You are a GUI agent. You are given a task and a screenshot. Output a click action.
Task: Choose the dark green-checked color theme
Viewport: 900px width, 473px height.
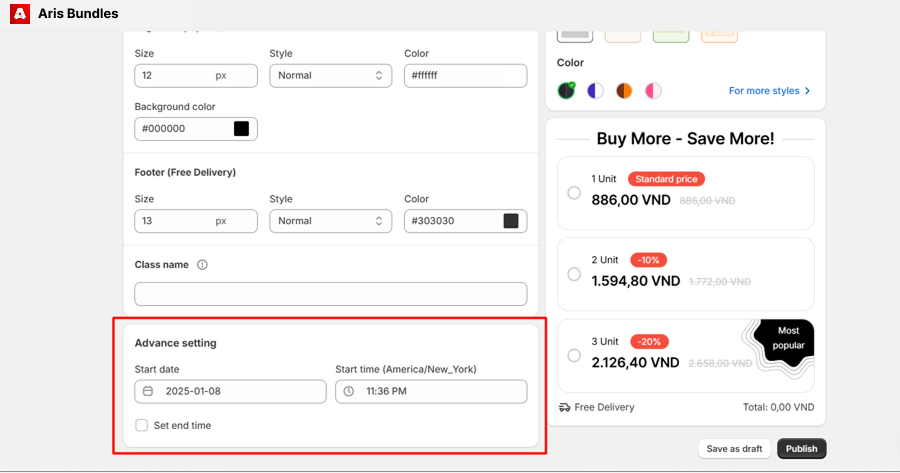point(567,91)
